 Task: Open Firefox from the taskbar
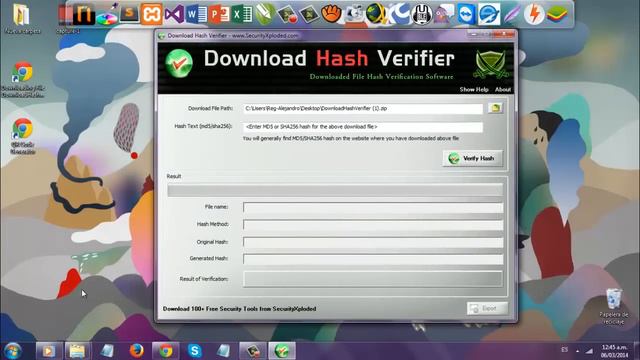click(x=136, y=351)
